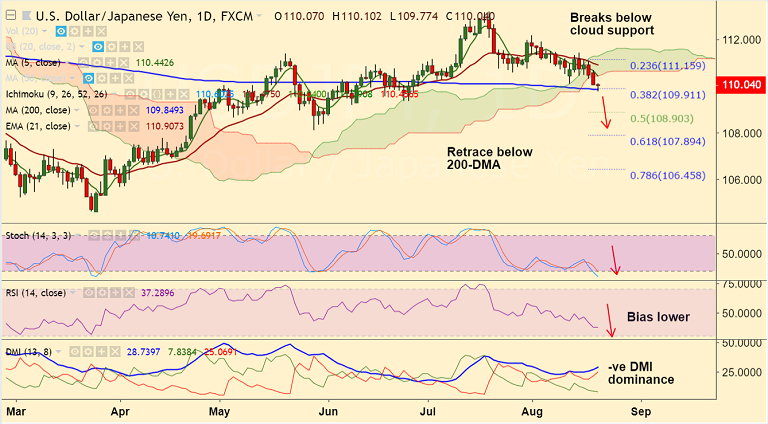Click the 112.000 price axis label
768x424 pixels.
coord(742,40)
